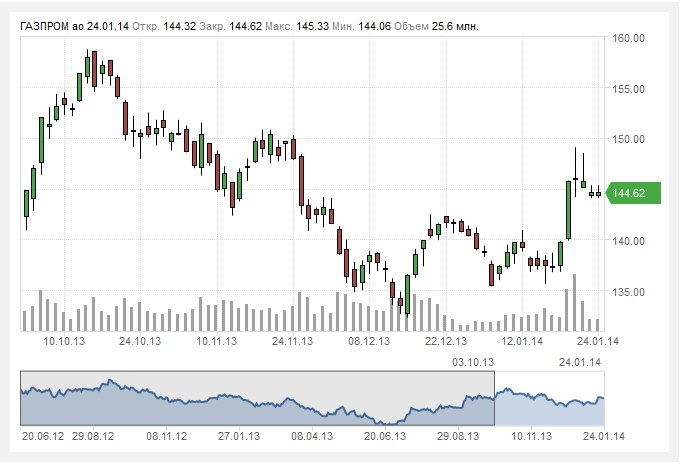Click the Макс. value 145.33

pyautogui.click(x=312, y=26)
